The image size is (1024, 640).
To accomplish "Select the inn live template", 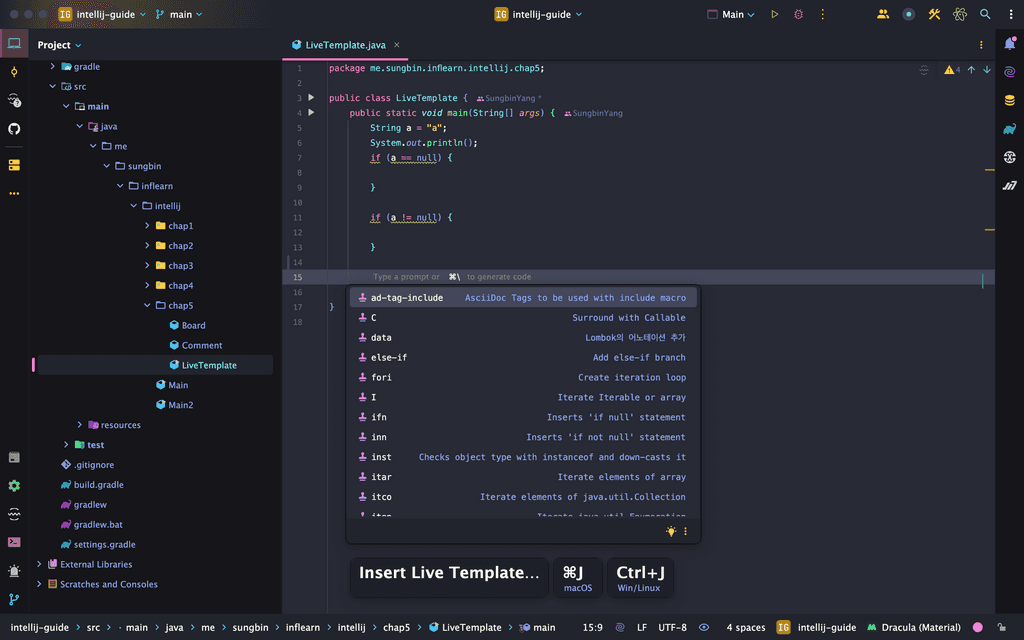I will pos(522,437).
